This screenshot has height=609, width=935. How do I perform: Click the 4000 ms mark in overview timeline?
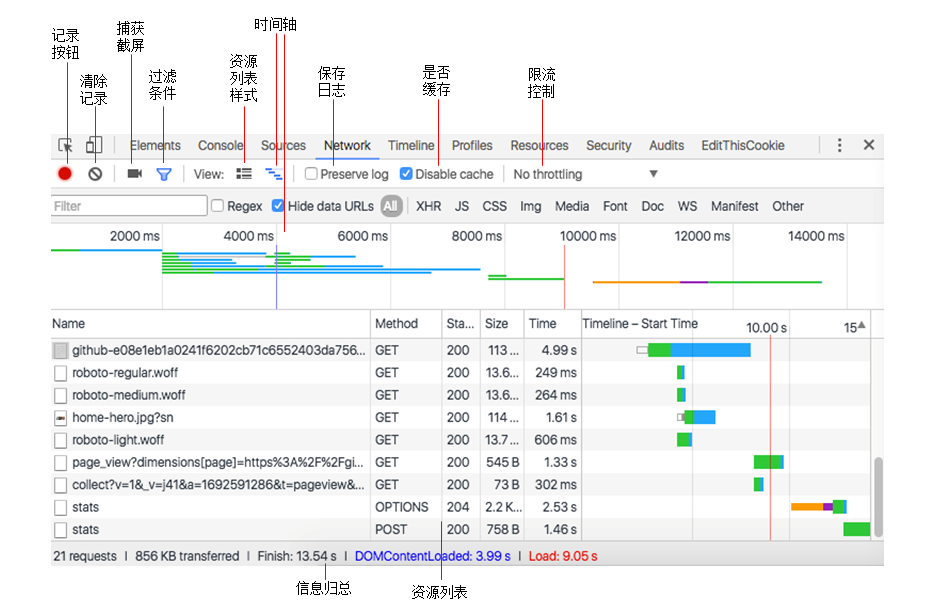248,236
